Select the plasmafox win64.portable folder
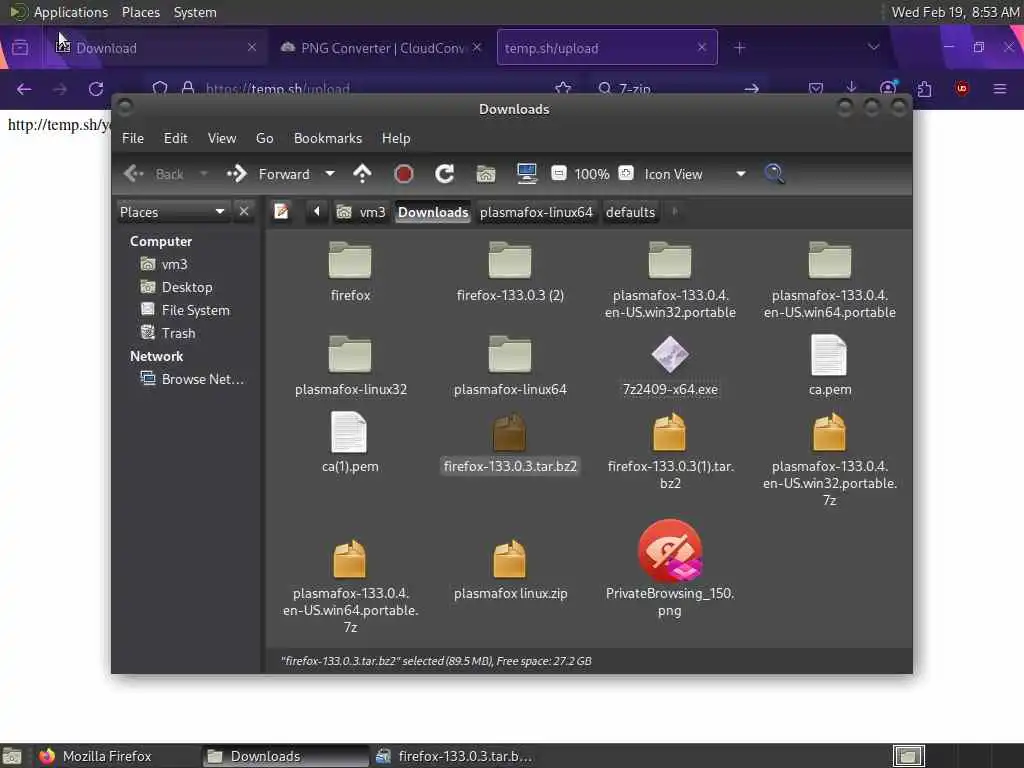 829,280
